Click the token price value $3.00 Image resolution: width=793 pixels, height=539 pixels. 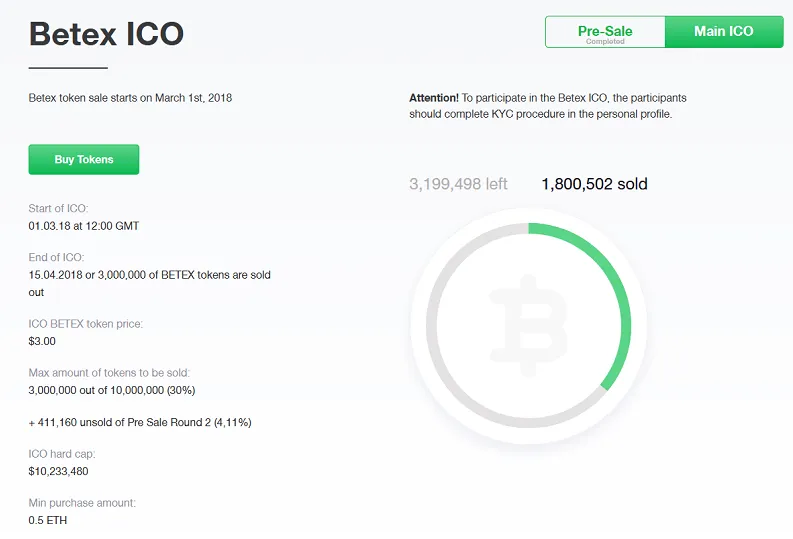click(x=42, y=341)
